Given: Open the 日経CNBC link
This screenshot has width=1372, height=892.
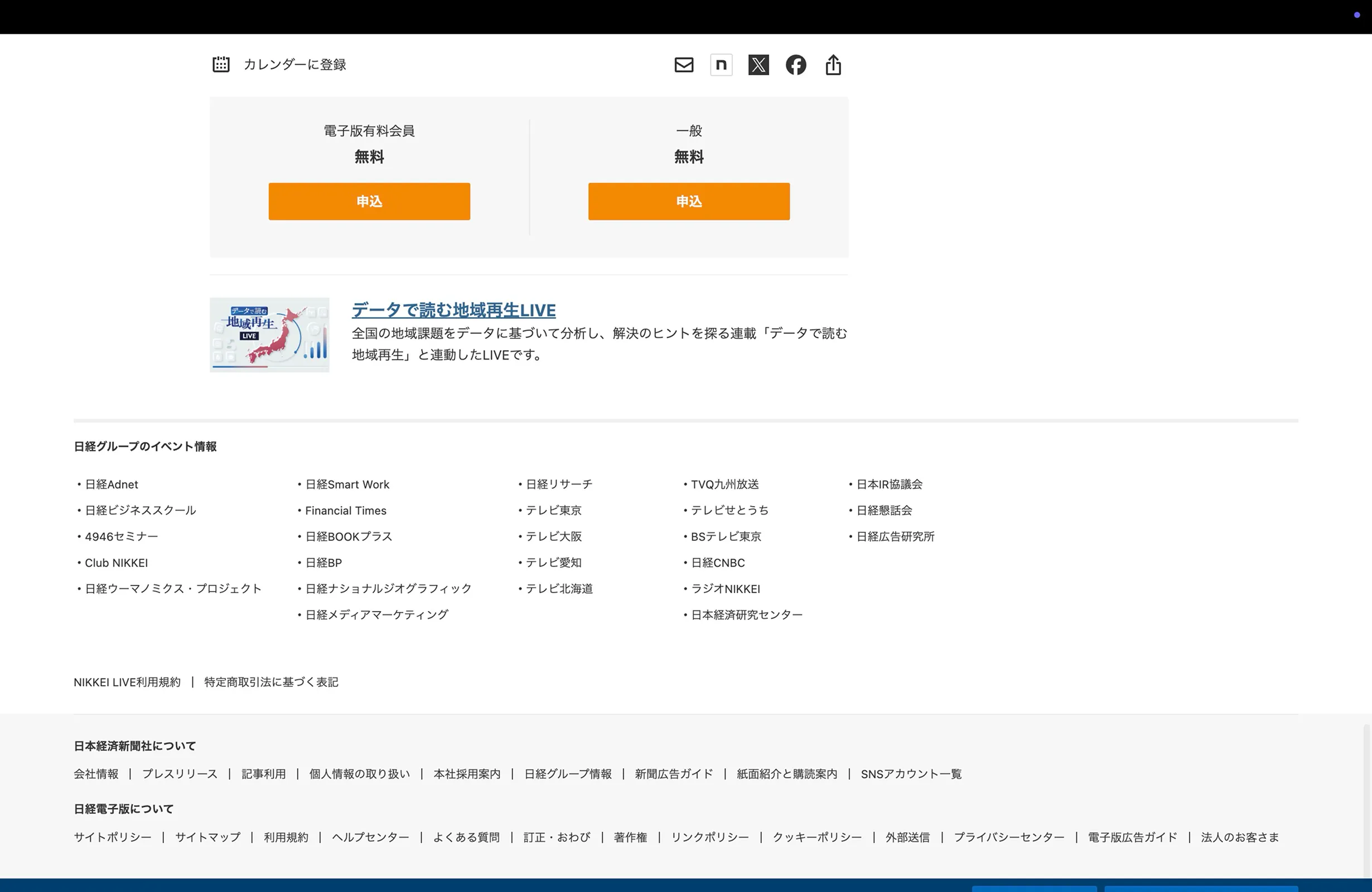Looking at the screenshot, I should 718,563.
